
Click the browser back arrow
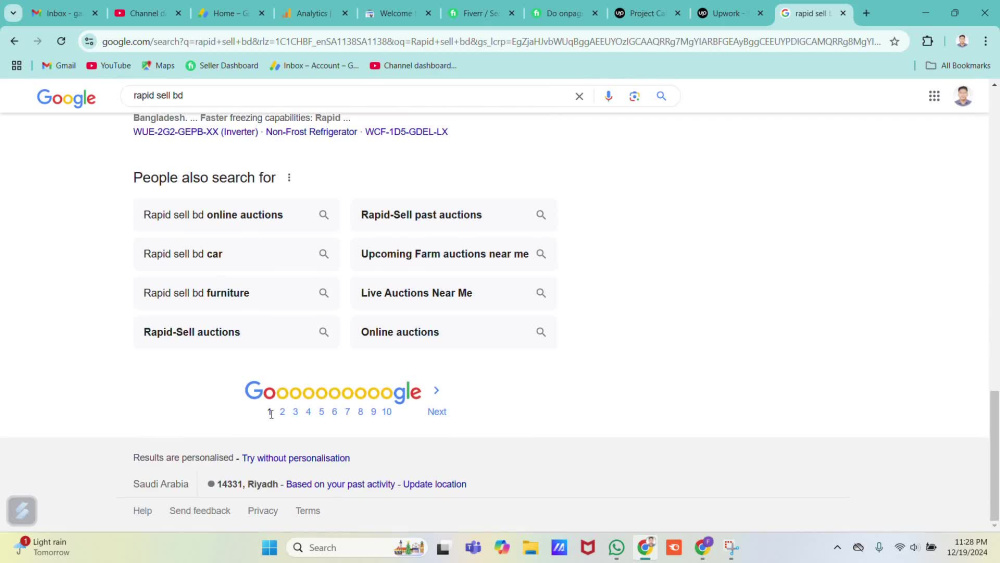pyautogui.click(x=15, y=41)
